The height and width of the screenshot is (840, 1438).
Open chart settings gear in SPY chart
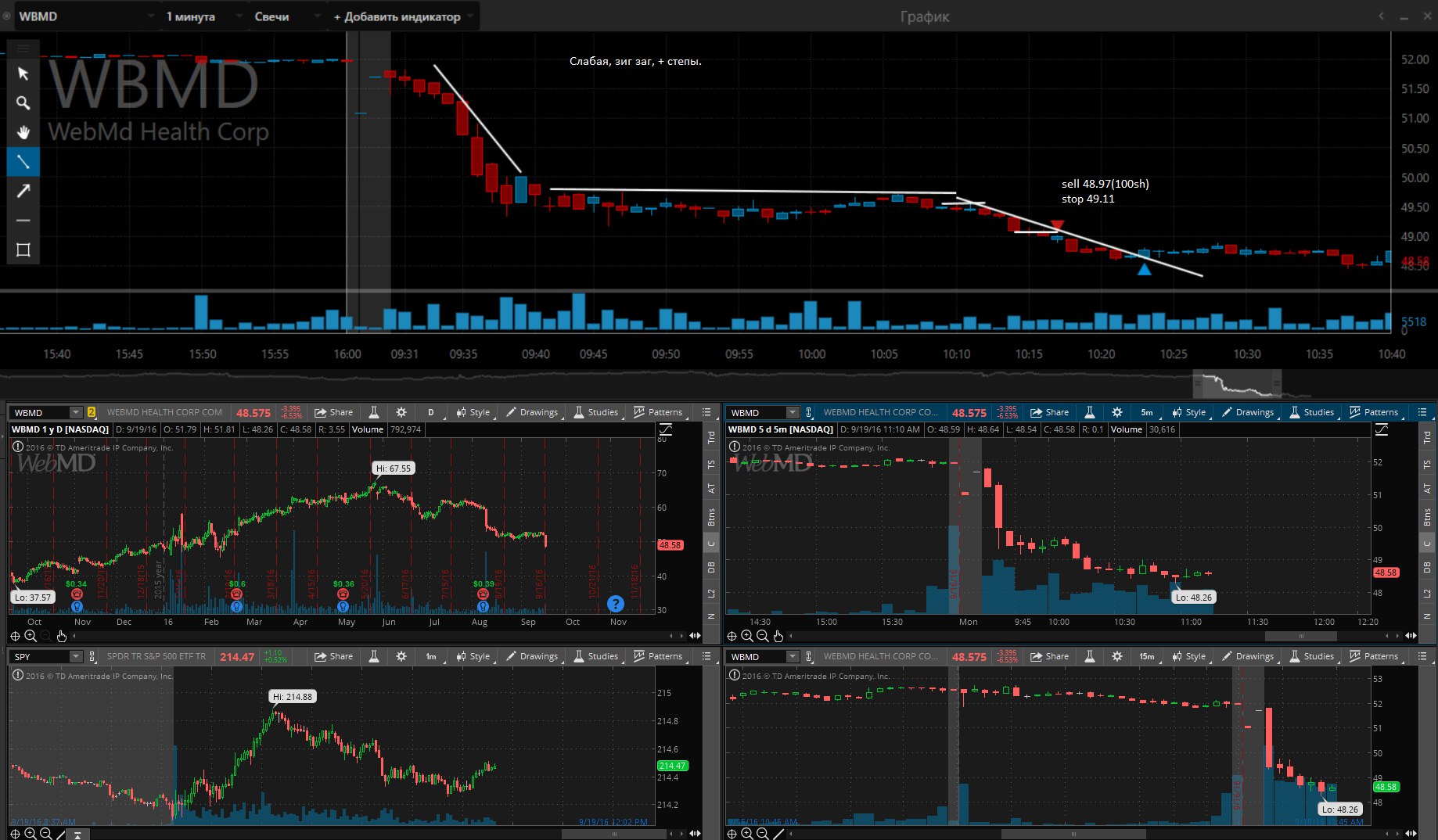(x=401, y=656)
